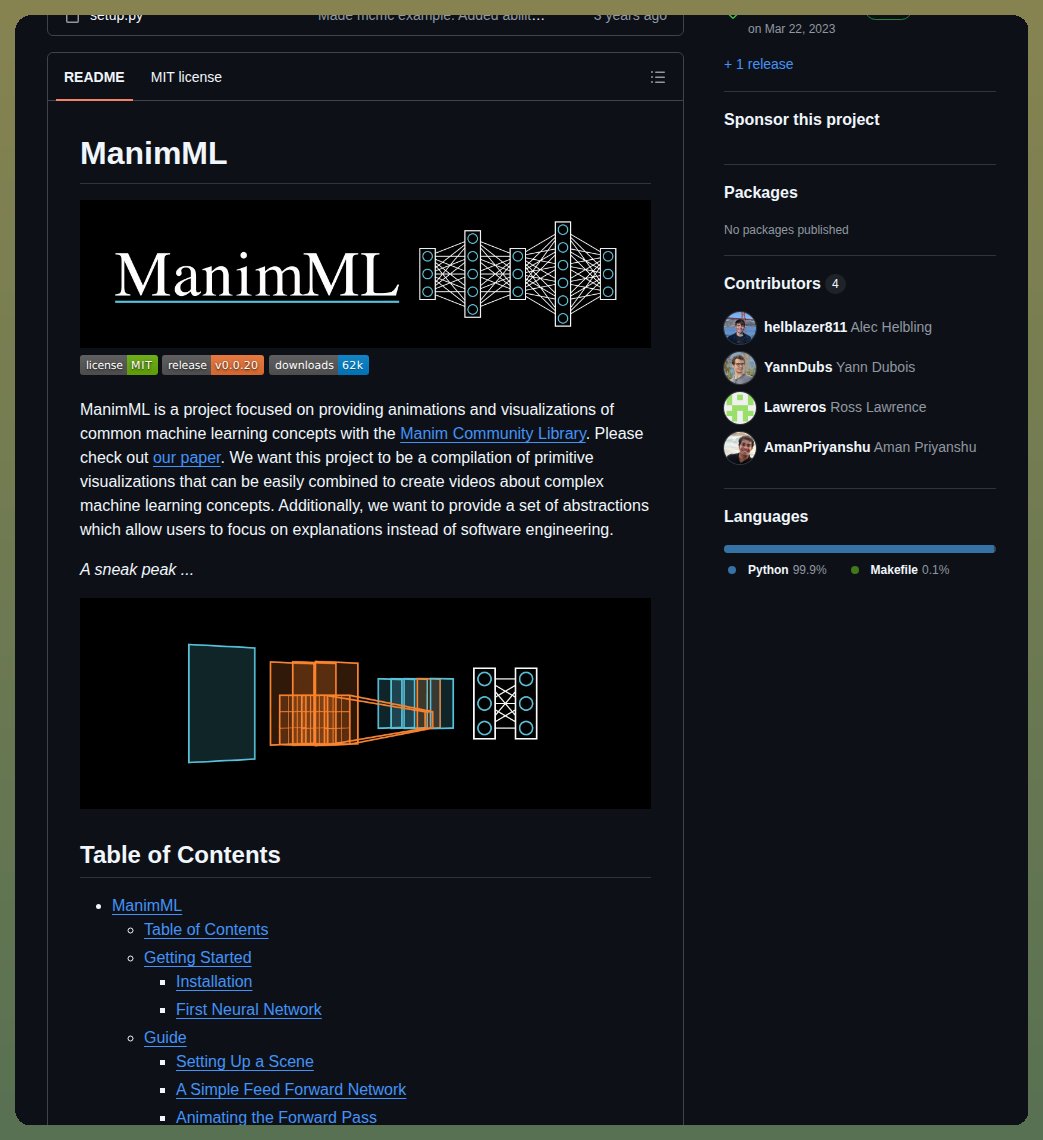Screen dimensions: 1043x1140
Task: Open AmanPriyanshu profile name link
Action: coord(816,447)
